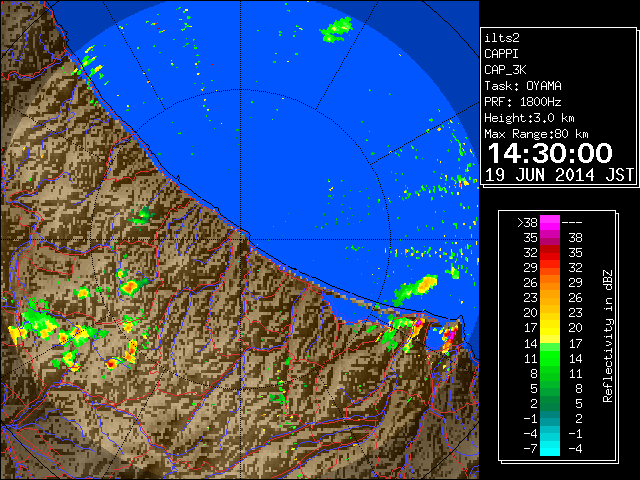Select the '19 JUN 2014 JST' date

pos(560,175)
